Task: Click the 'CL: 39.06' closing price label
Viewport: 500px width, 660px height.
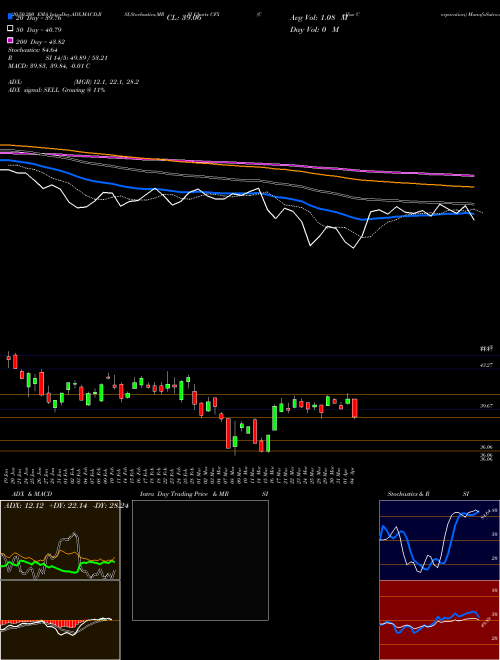Action: [x=184, y=18]
